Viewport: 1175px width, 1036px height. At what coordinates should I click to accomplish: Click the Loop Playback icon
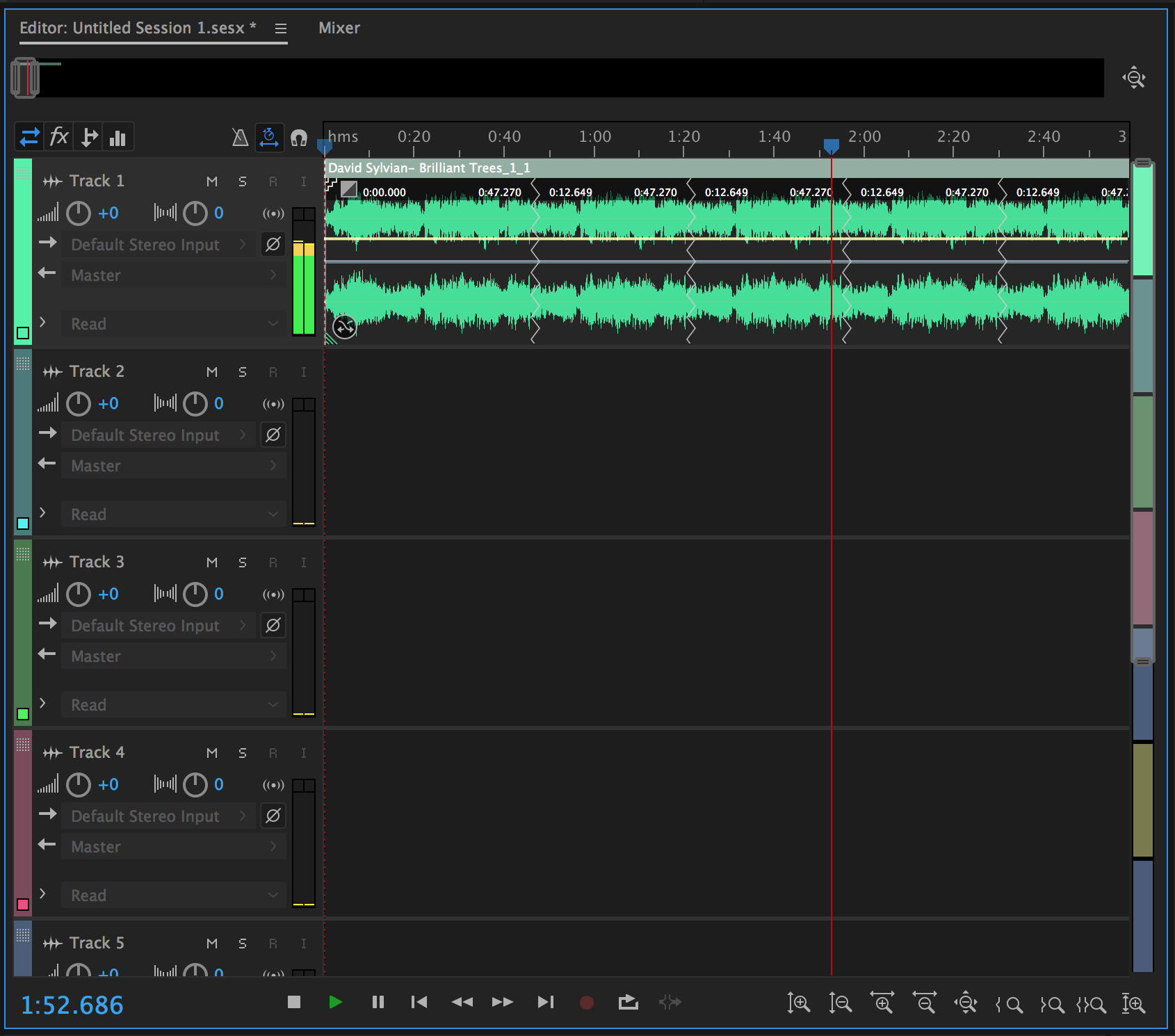point(628,1002)
